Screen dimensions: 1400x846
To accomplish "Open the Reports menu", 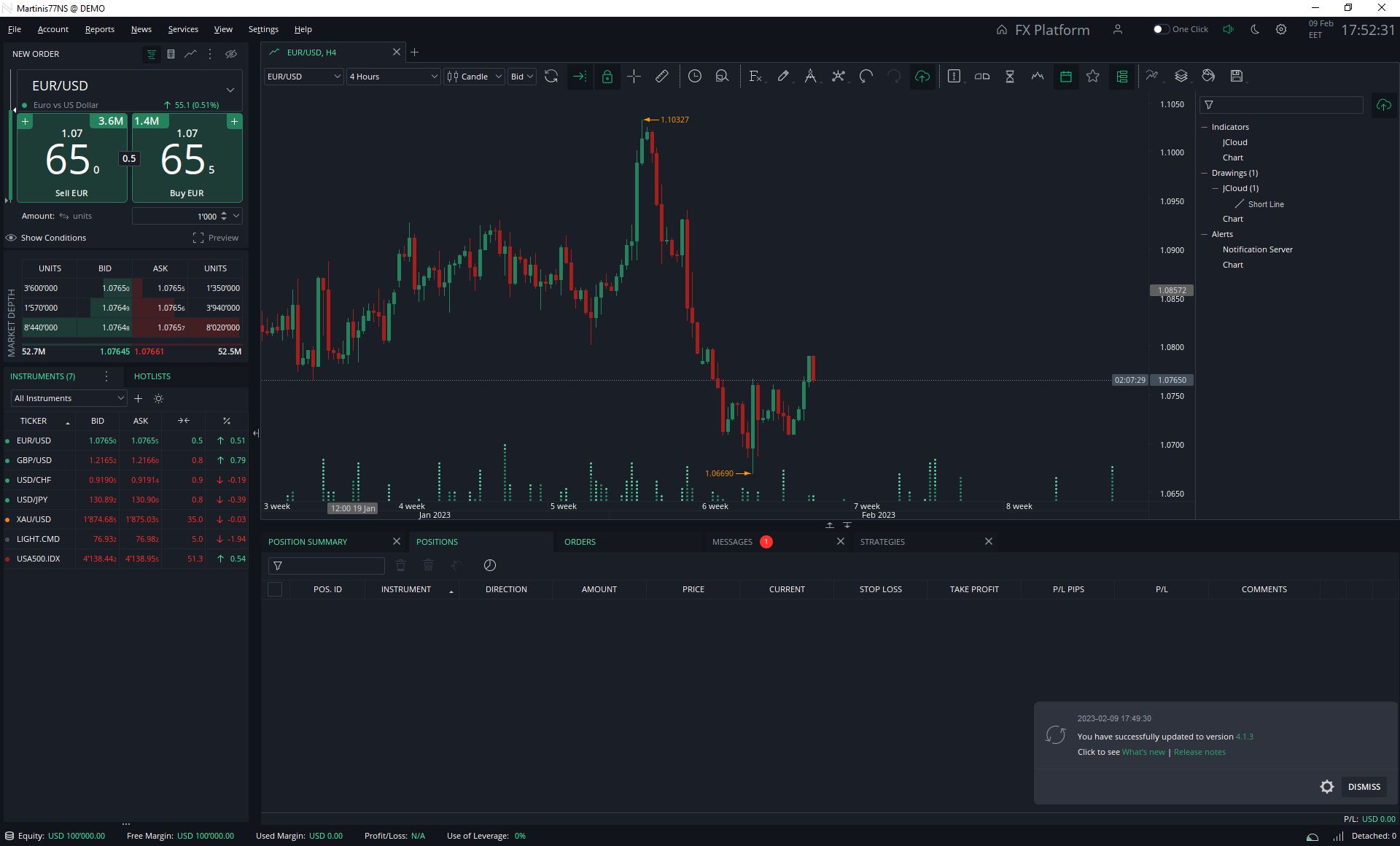I will click(99, 29).
